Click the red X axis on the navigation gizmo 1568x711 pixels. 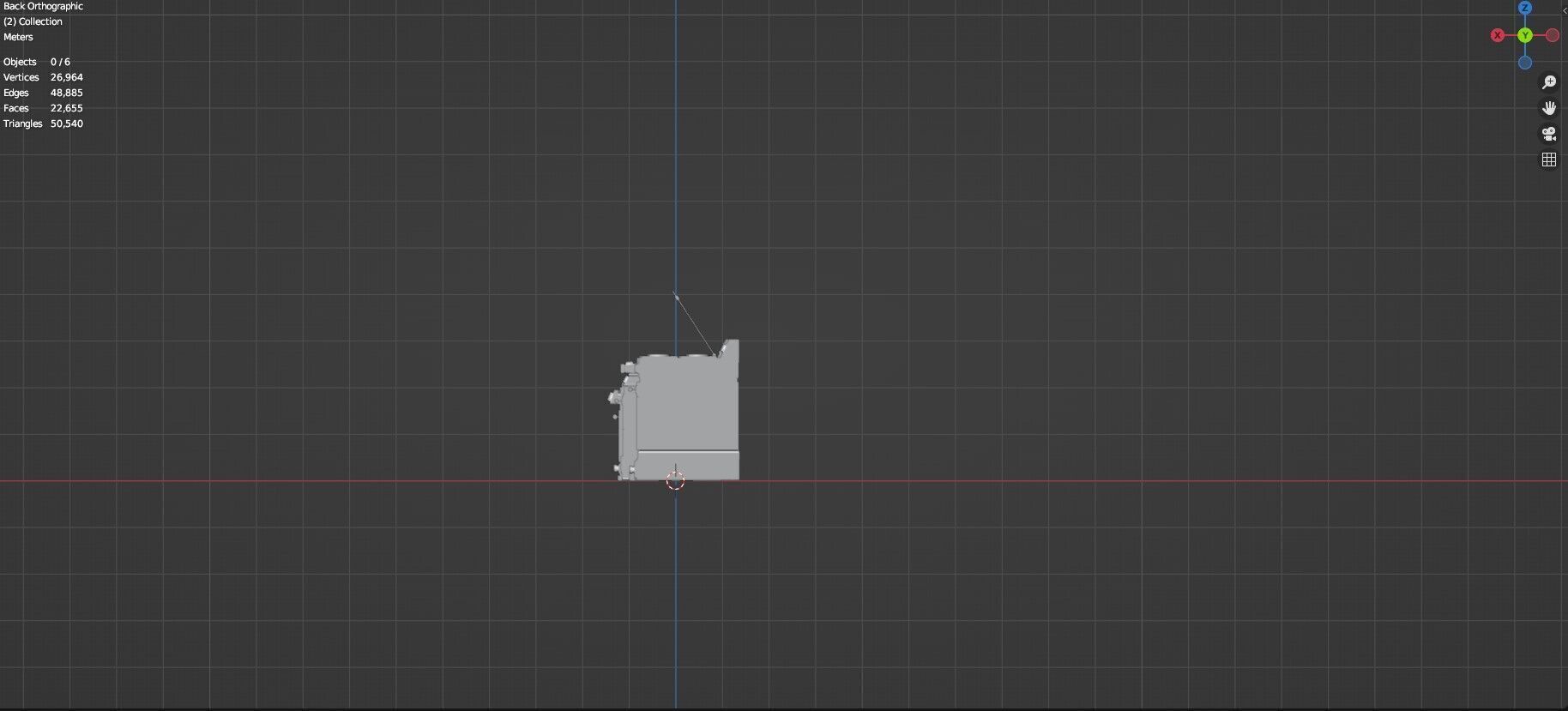coord(1498,35)
